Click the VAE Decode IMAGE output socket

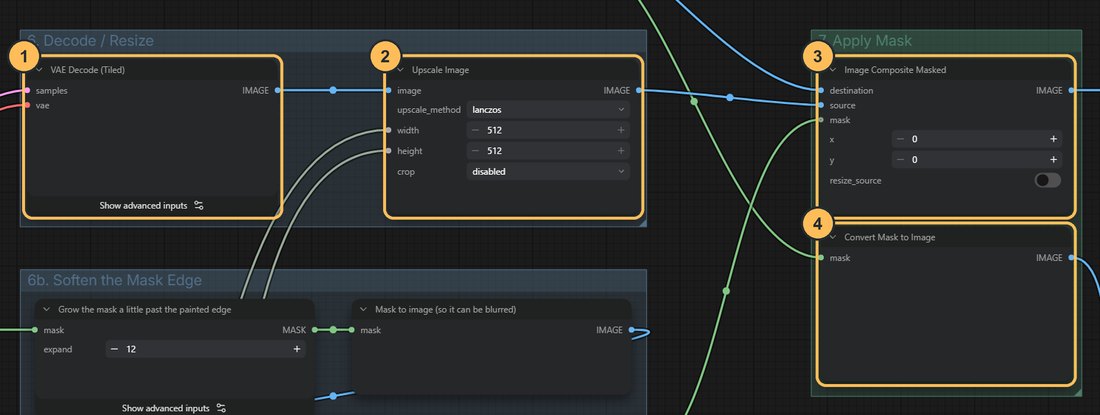click(x=278, y=90)
